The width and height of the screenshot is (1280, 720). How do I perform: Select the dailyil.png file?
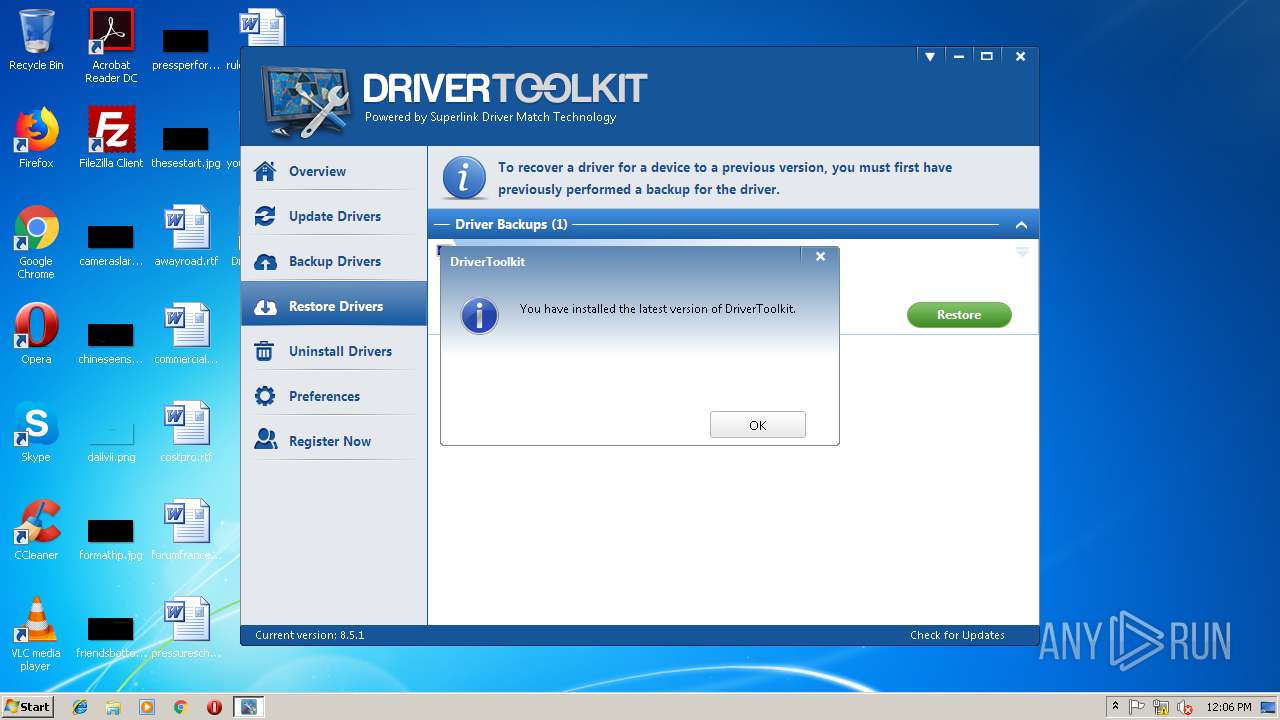[111, 438]
